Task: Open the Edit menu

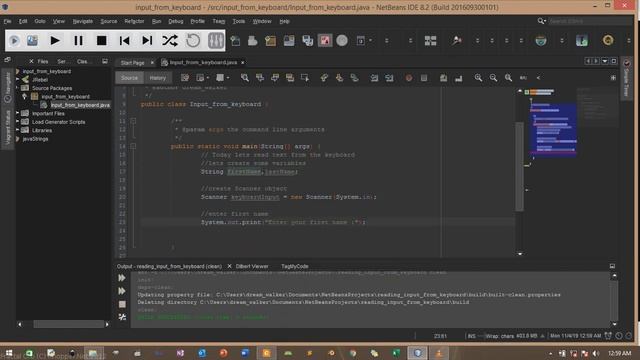Action: [x=23, y=21]
